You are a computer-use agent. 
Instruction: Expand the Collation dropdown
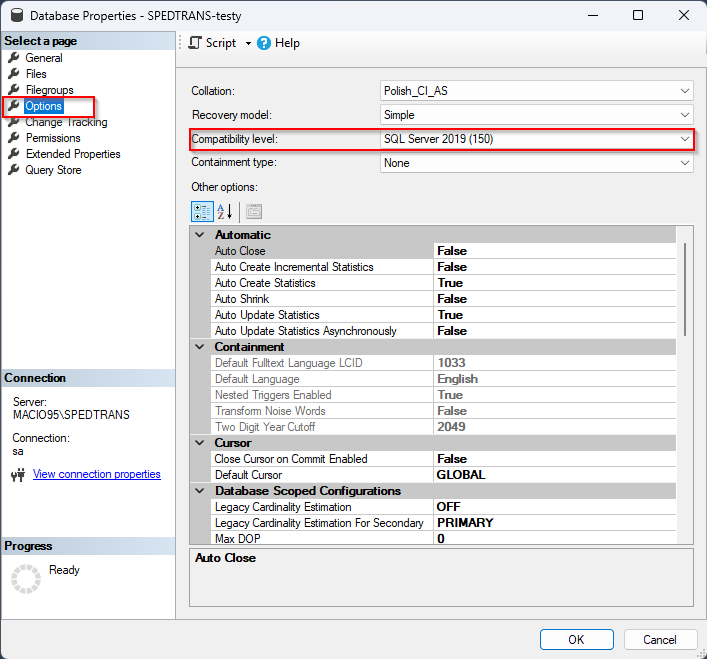coord(684,91)
